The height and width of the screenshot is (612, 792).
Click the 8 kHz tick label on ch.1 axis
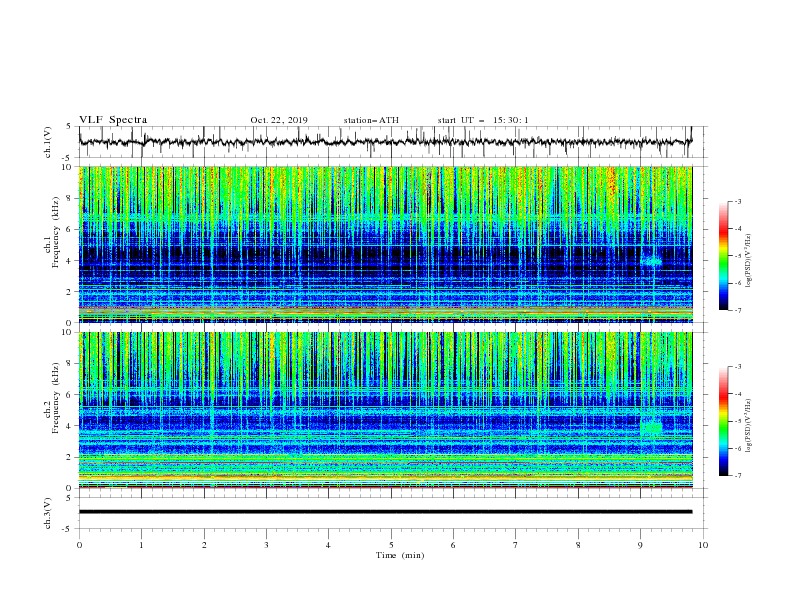click(x=70, y=198)
